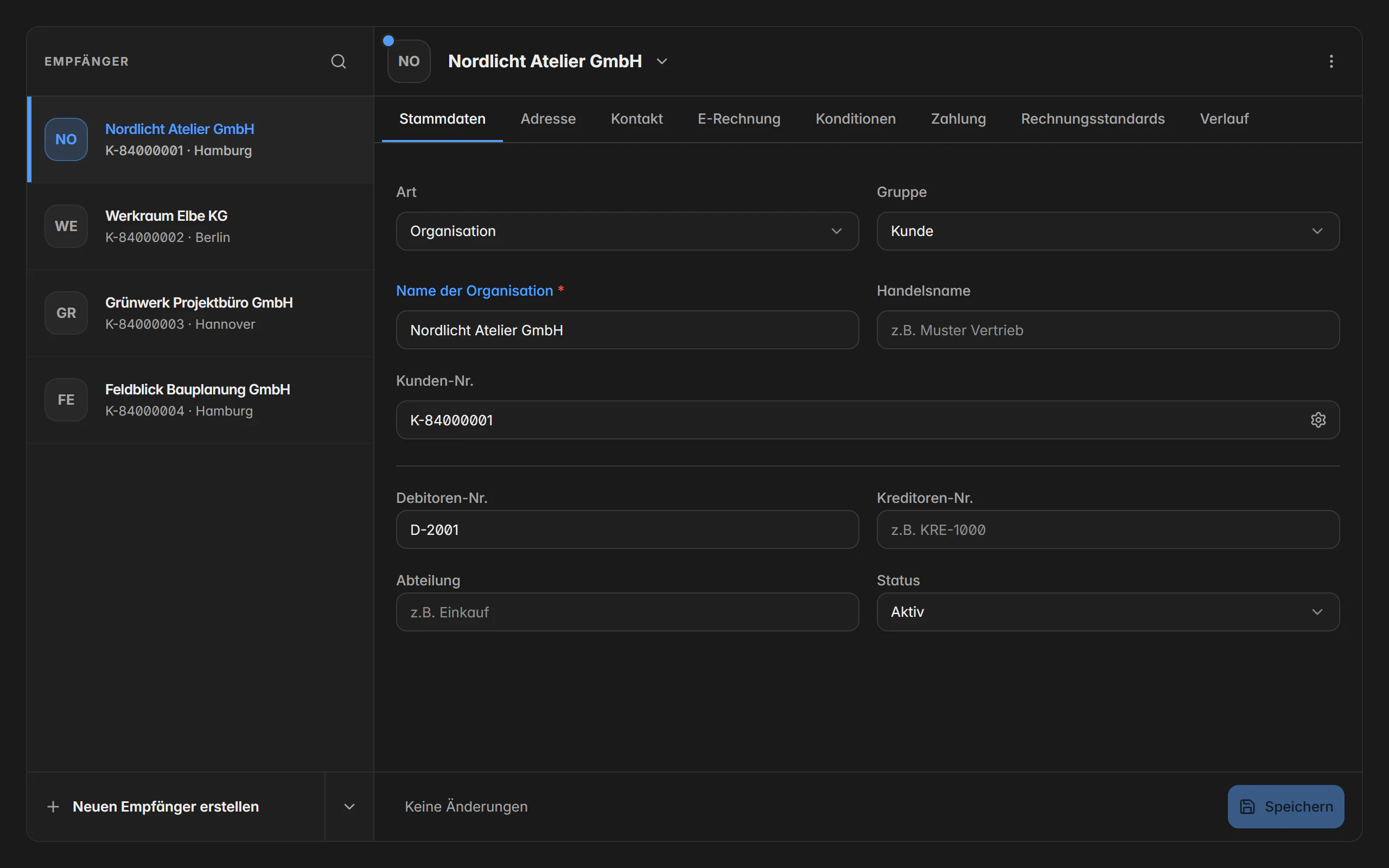Go to the Konditionen tab

click(855, 119)
